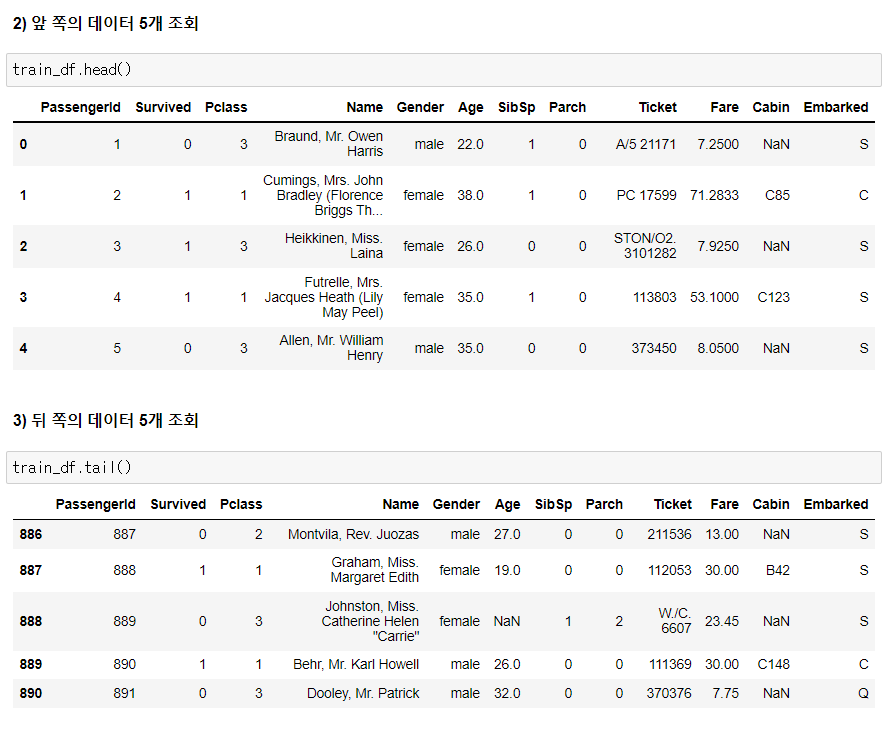Click the ticket value 'W./C. 6607'
Viewport: 893px width, 730px height.
[x=675, y=621]
